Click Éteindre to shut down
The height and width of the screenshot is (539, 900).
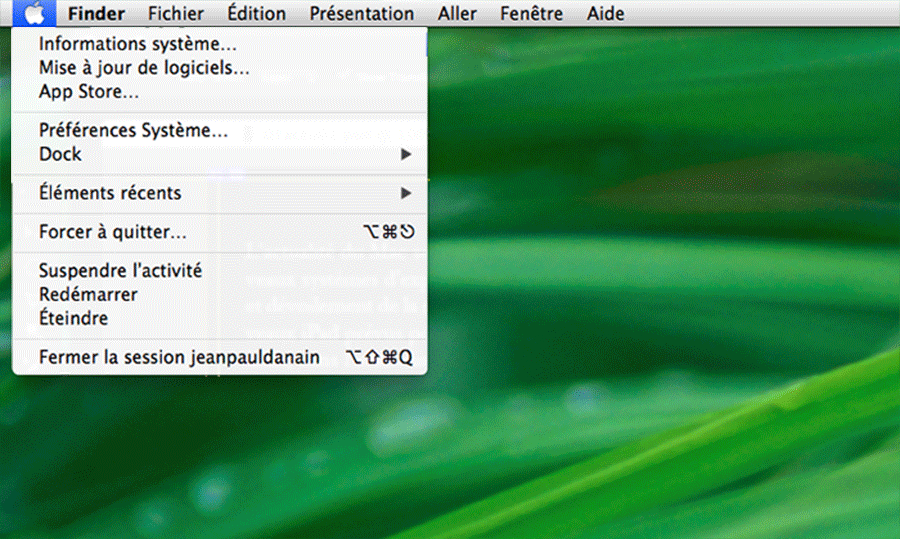(73, 318)
